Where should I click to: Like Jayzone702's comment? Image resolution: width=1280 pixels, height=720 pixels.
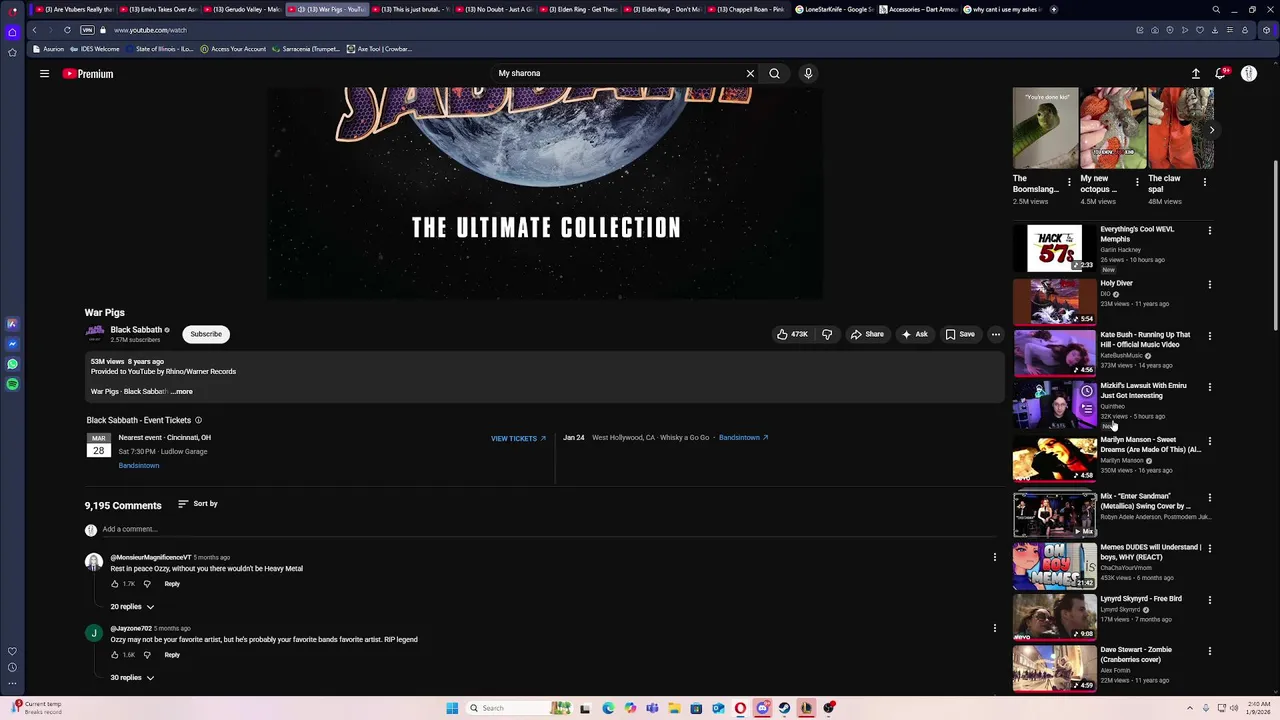coord(115,655)
